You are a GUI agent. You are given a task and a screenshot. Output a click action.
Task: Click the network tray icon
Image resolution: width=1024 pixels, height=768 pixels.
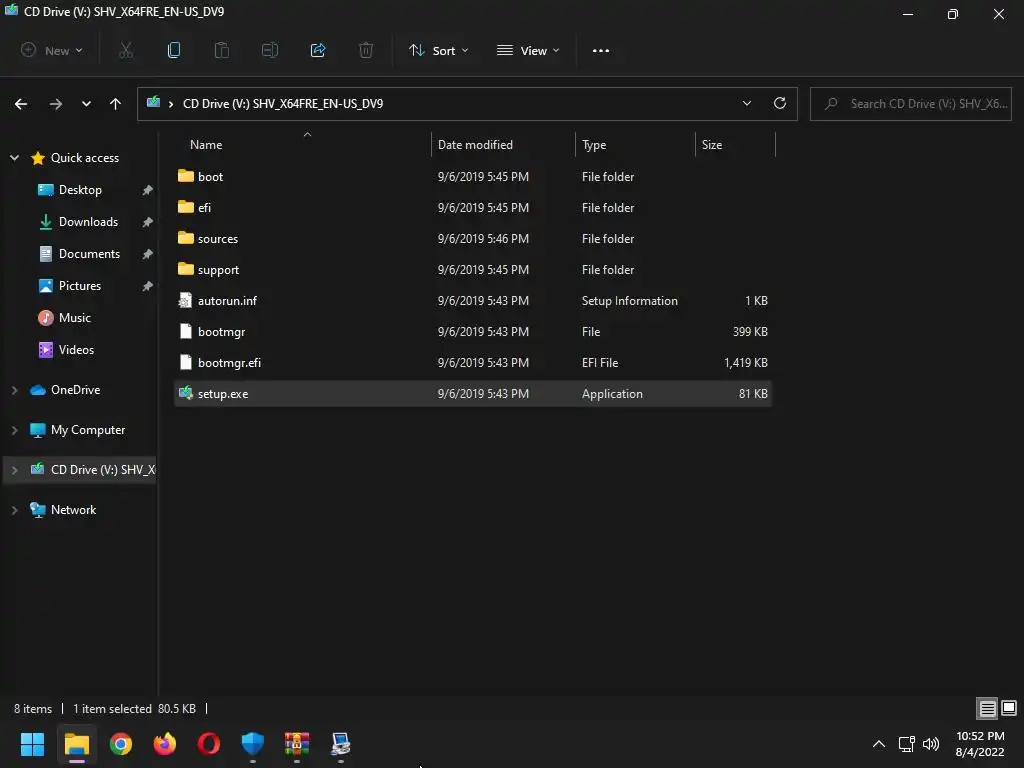[x=906, y=744]
